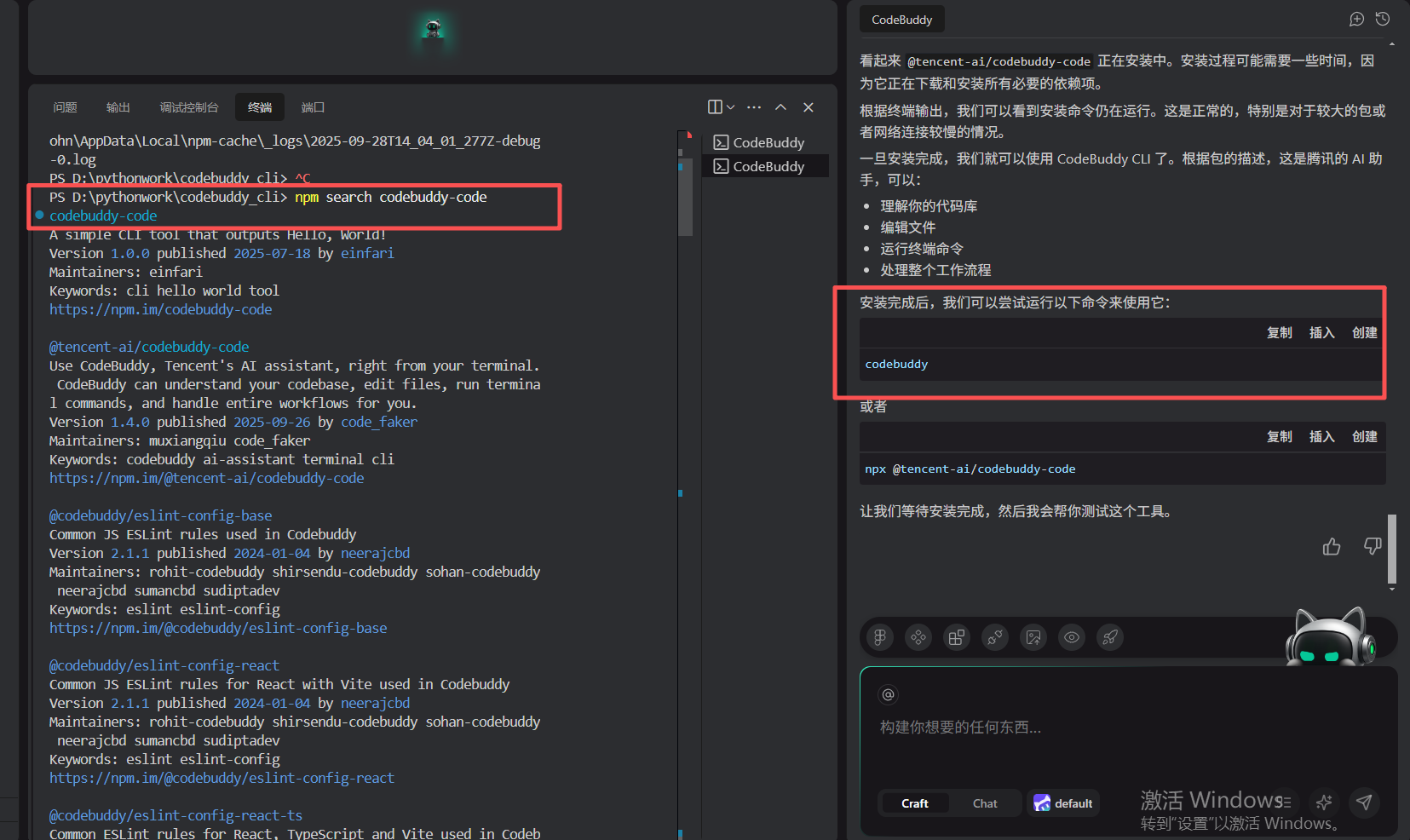Click the npx @tencent-ai/codebuddy-code command text

coord(970,469)
